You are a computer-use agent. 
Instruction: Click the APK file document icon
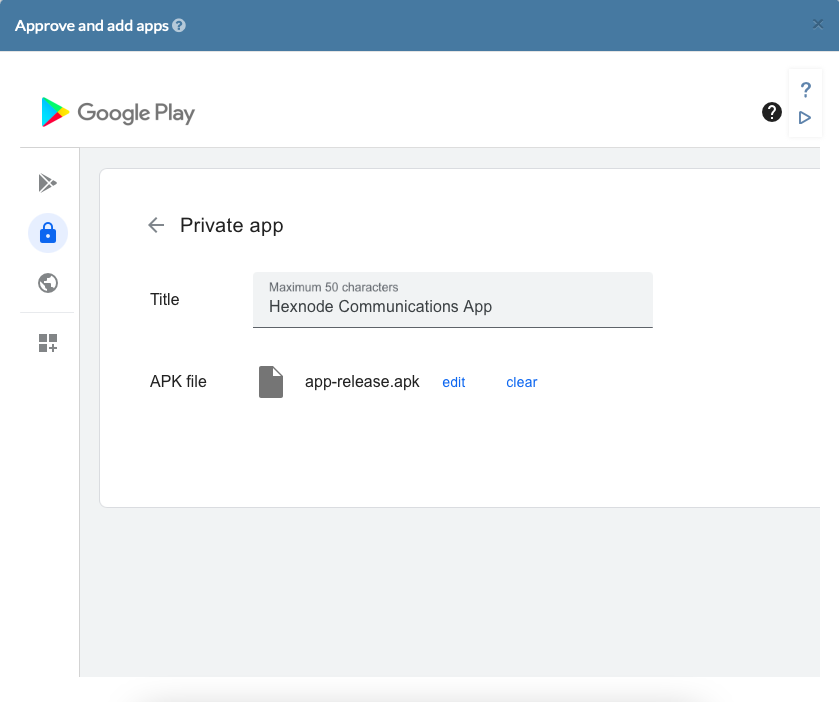click(x=271, y=382)
